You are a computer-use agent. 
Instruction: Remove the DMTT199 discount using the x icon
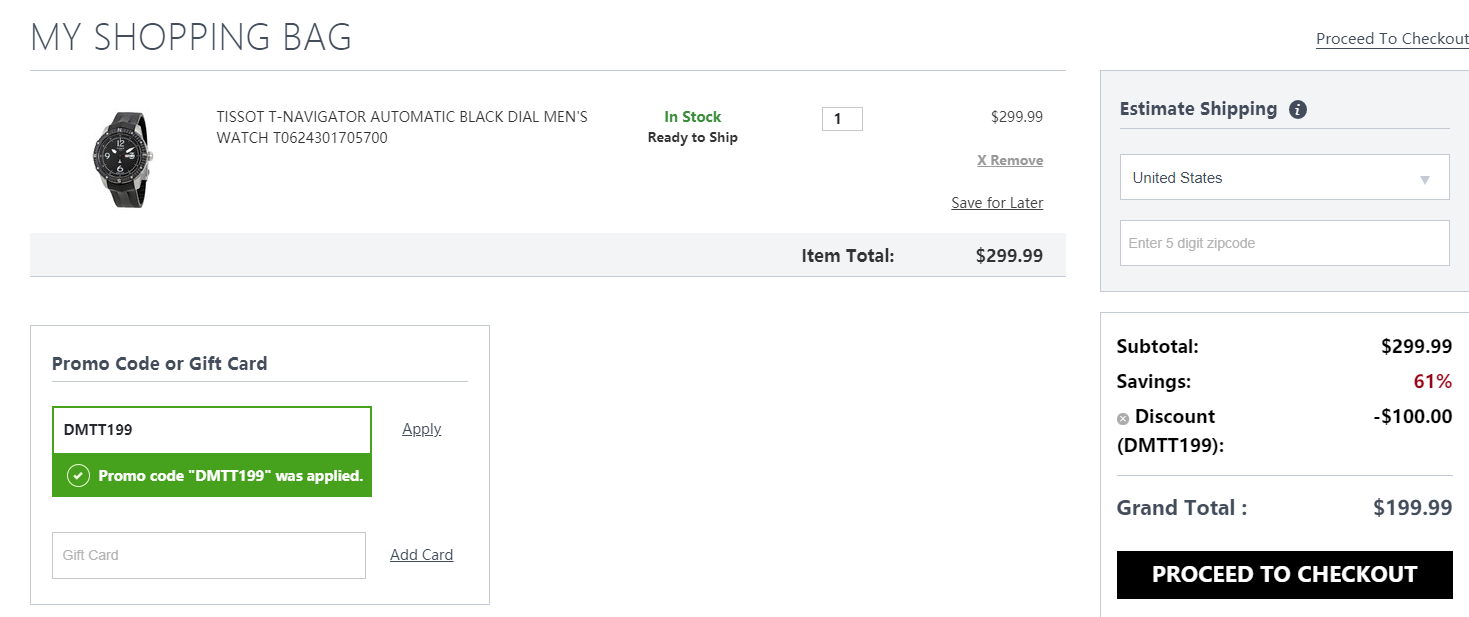pyautogui.click(x=1123, y=419)
